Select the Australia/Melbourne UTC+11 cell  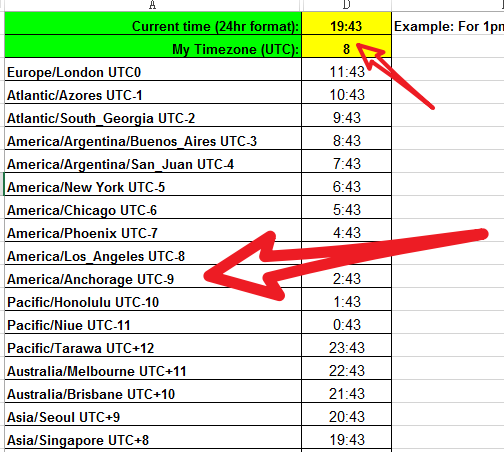tap(153, 368)
